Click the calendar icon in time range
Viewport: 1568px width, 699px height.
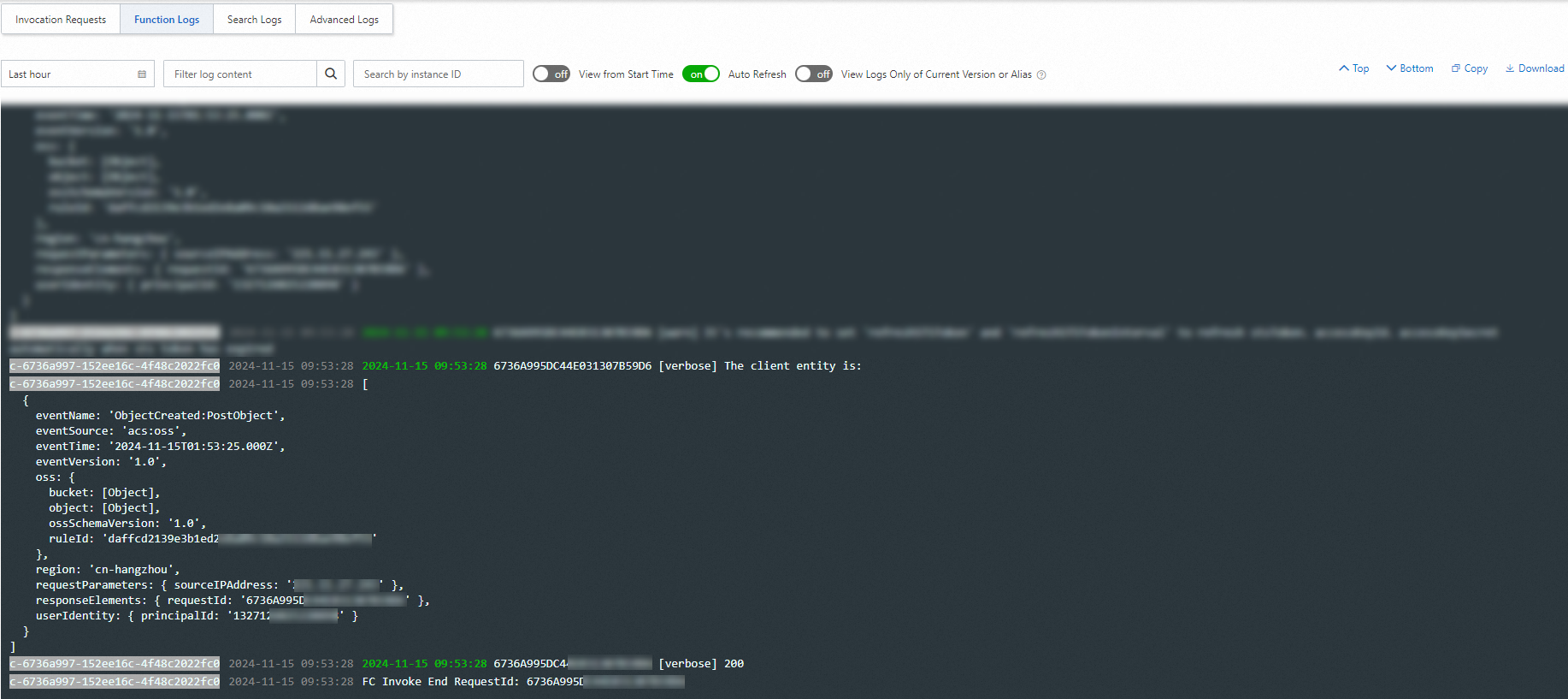[x=142, y=74]
